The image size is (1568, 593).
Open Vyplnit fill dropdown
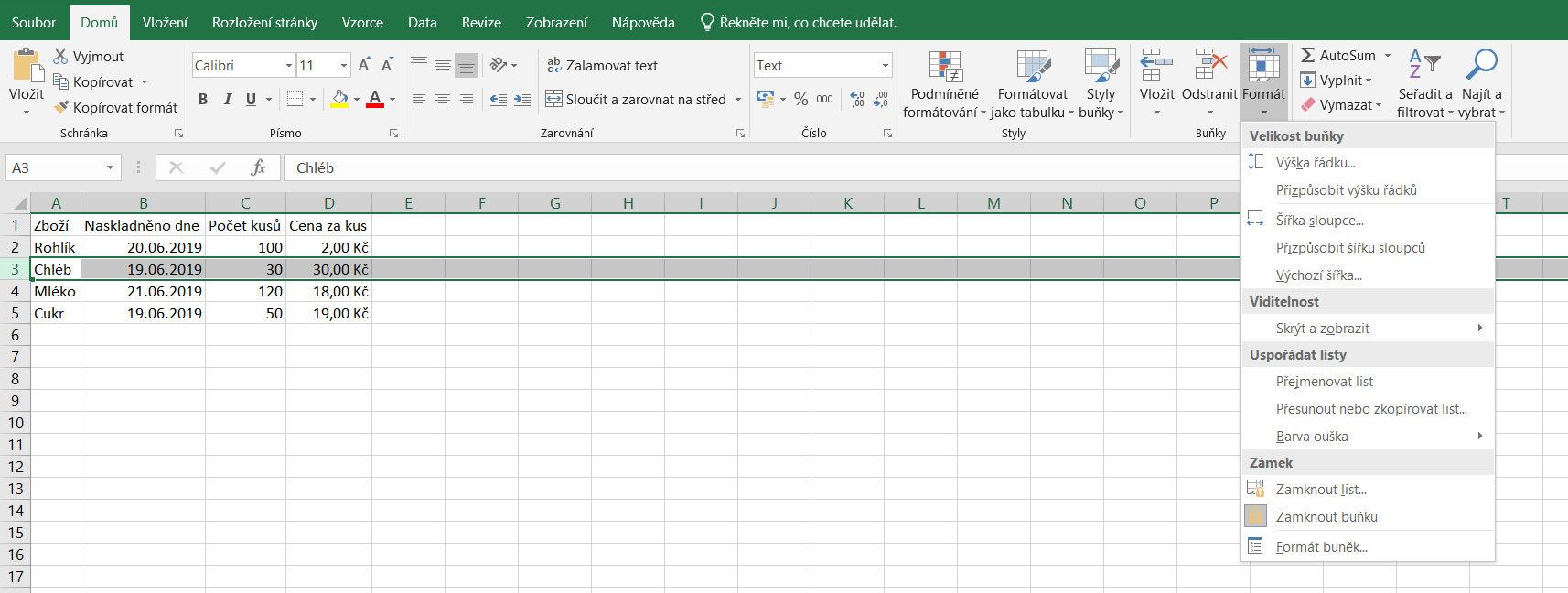click(x=1337, y=81)
